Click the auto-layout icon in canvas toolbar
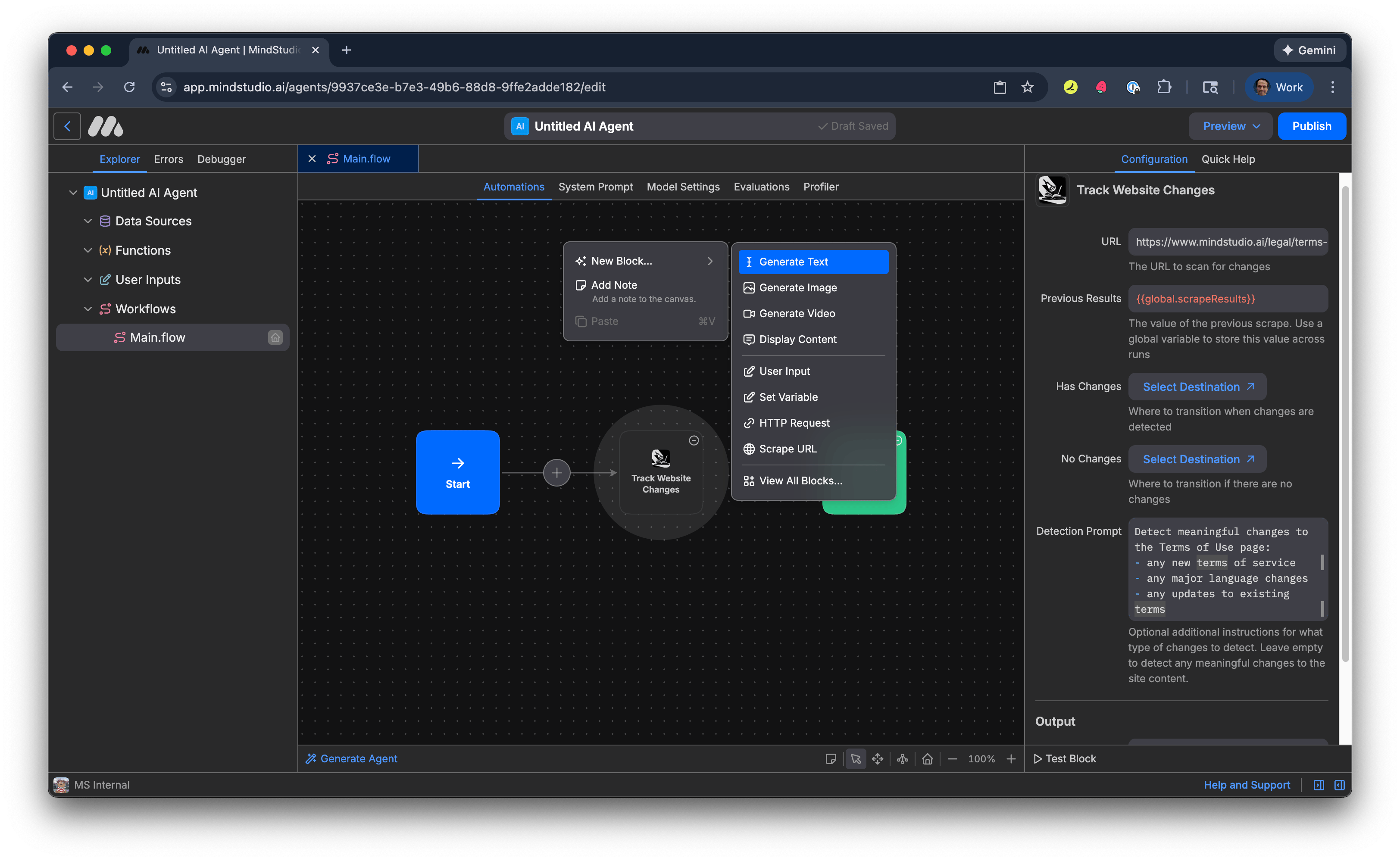Image resolution: width=1400 pixels, height=861 pixels. 902,758
